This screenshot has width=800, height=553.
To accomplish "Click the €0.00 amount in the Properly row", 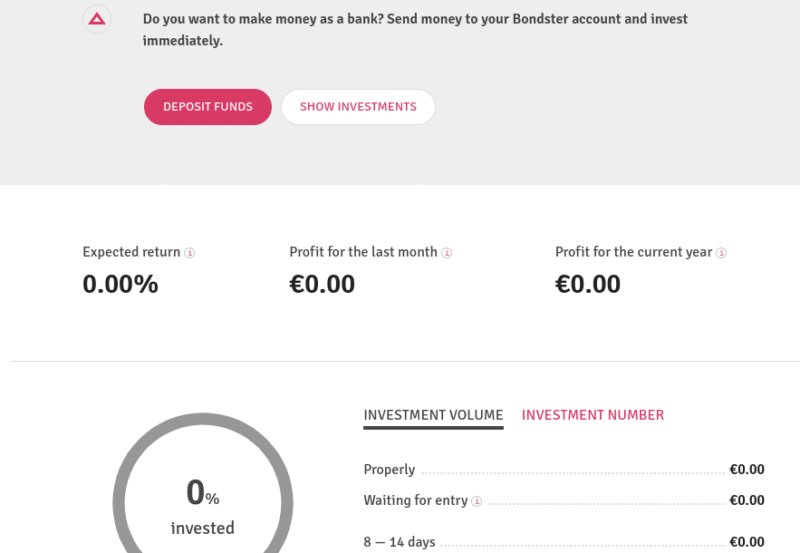I will [x=747, y=469].
